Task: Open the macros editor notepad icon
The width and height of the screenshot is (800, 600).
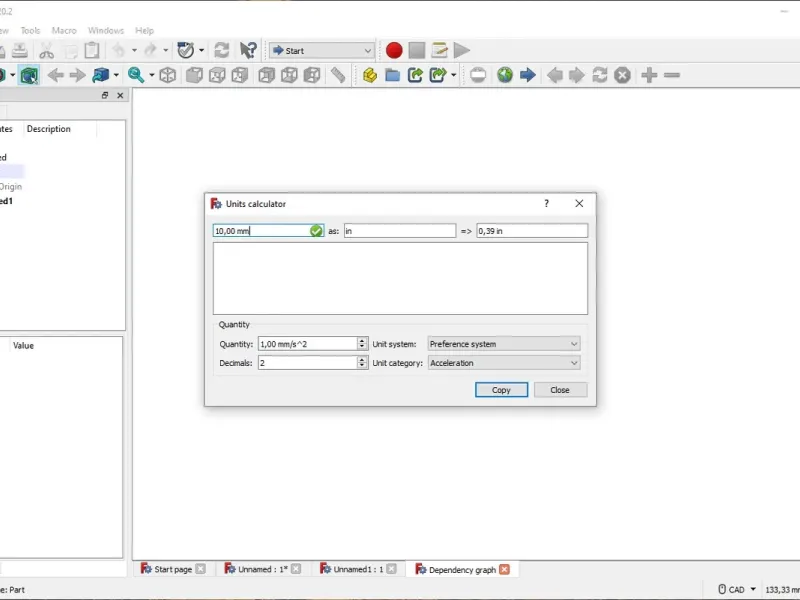Action: point(439,51)
